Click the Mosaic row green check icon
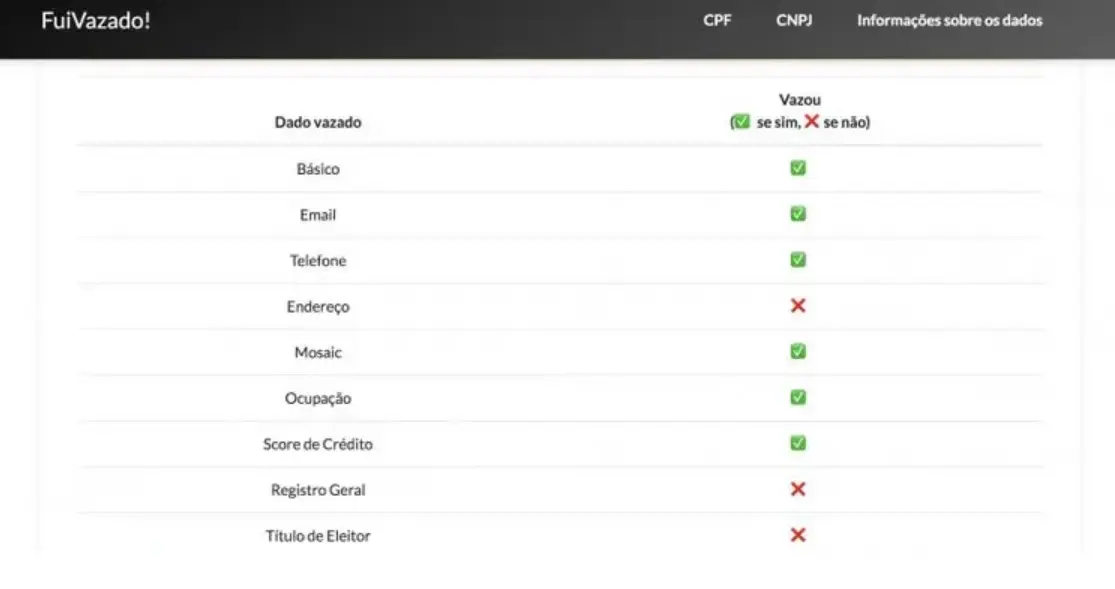Image resolution: width=1115 pixels, height=589 pixels. tap(798, 352)
